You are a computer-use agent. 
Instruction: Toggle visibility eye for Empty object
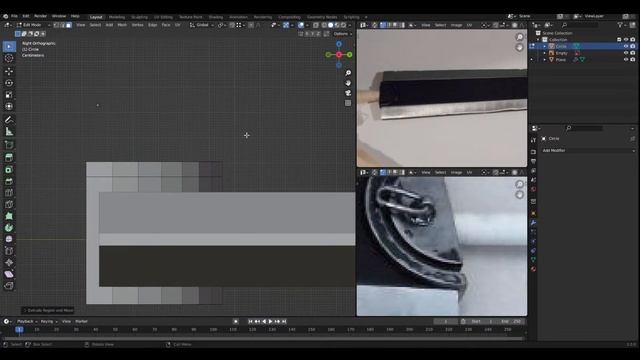pos(626,53)
